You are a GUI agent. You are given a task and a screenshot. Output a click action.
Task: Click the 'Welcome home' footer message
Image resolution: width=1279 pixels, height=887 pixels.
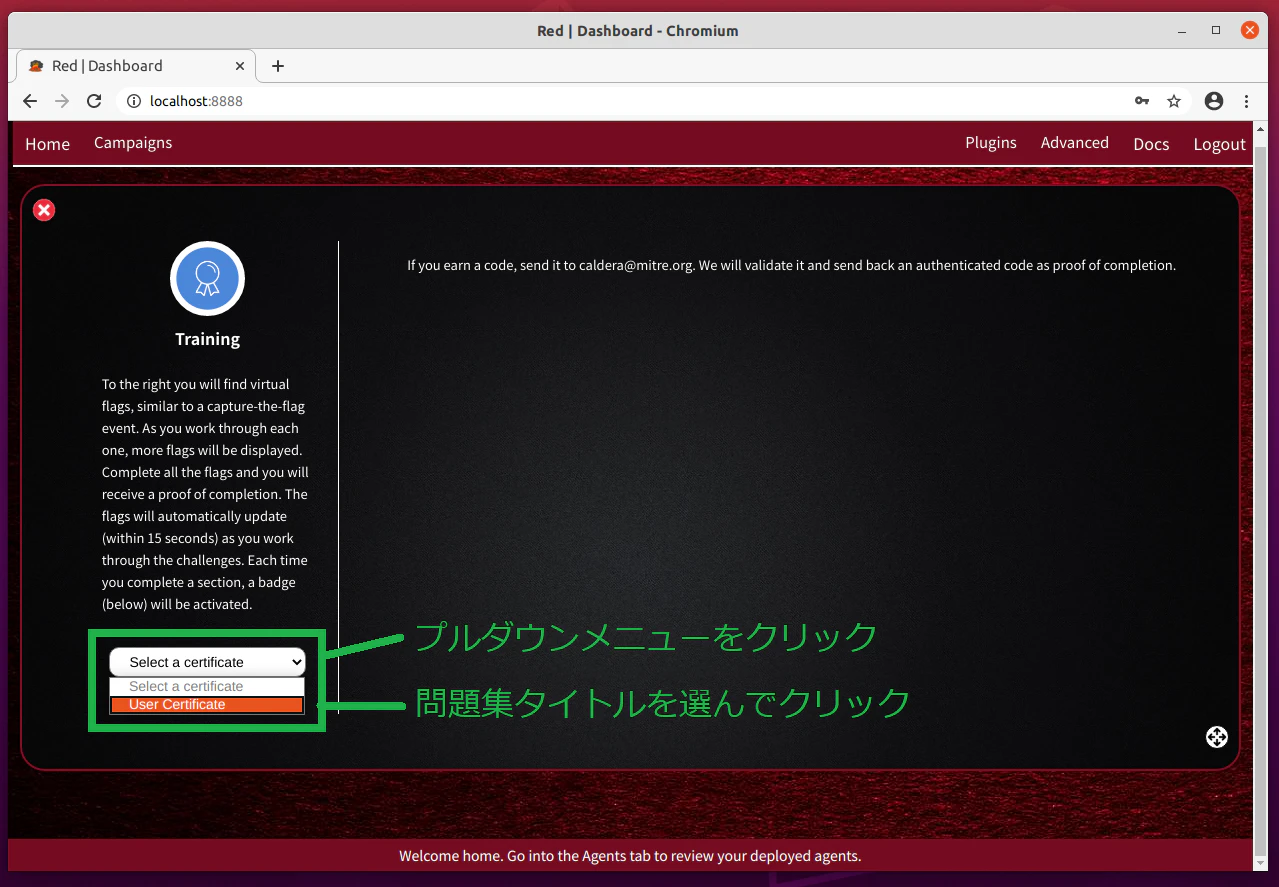coord(630,856)
